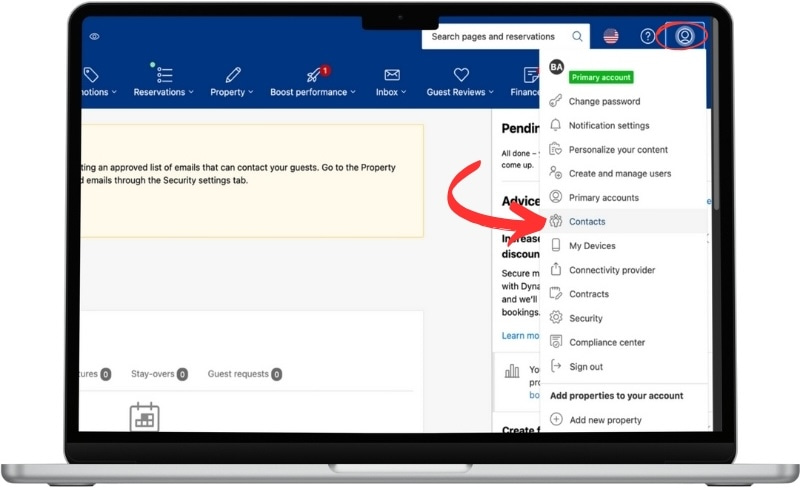Expand the Property dropdown menu
The width and height of the screenshot is (800, 488).
coord(232,92)
